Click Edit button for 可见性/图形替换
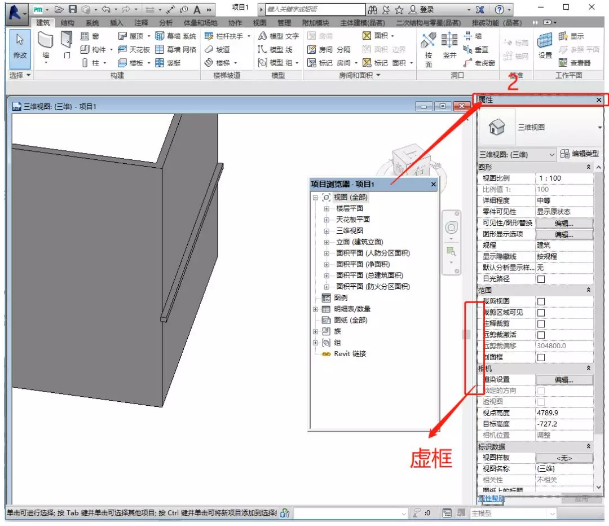609x526 pixels. 564,223
